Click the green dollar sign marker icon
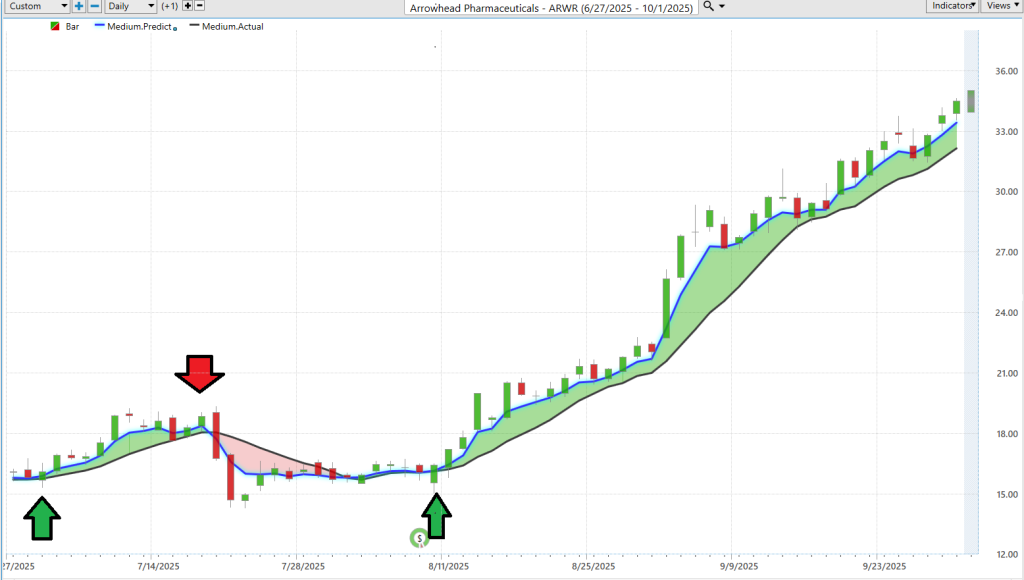1024x580 pixels. pyautogui.click(x=419, y=538)
